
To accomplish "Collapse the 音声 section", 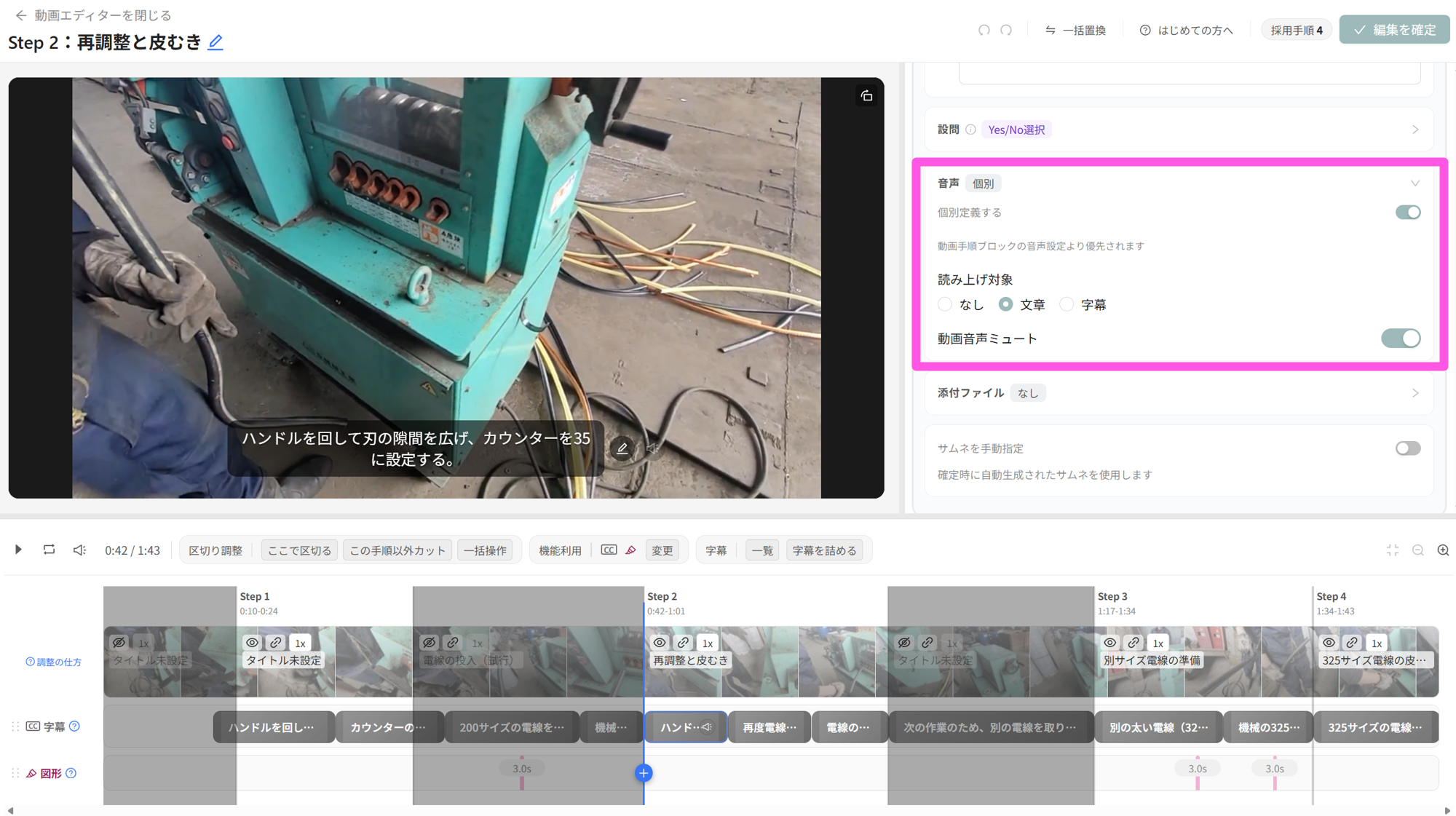I will [x=1415, y=183].
